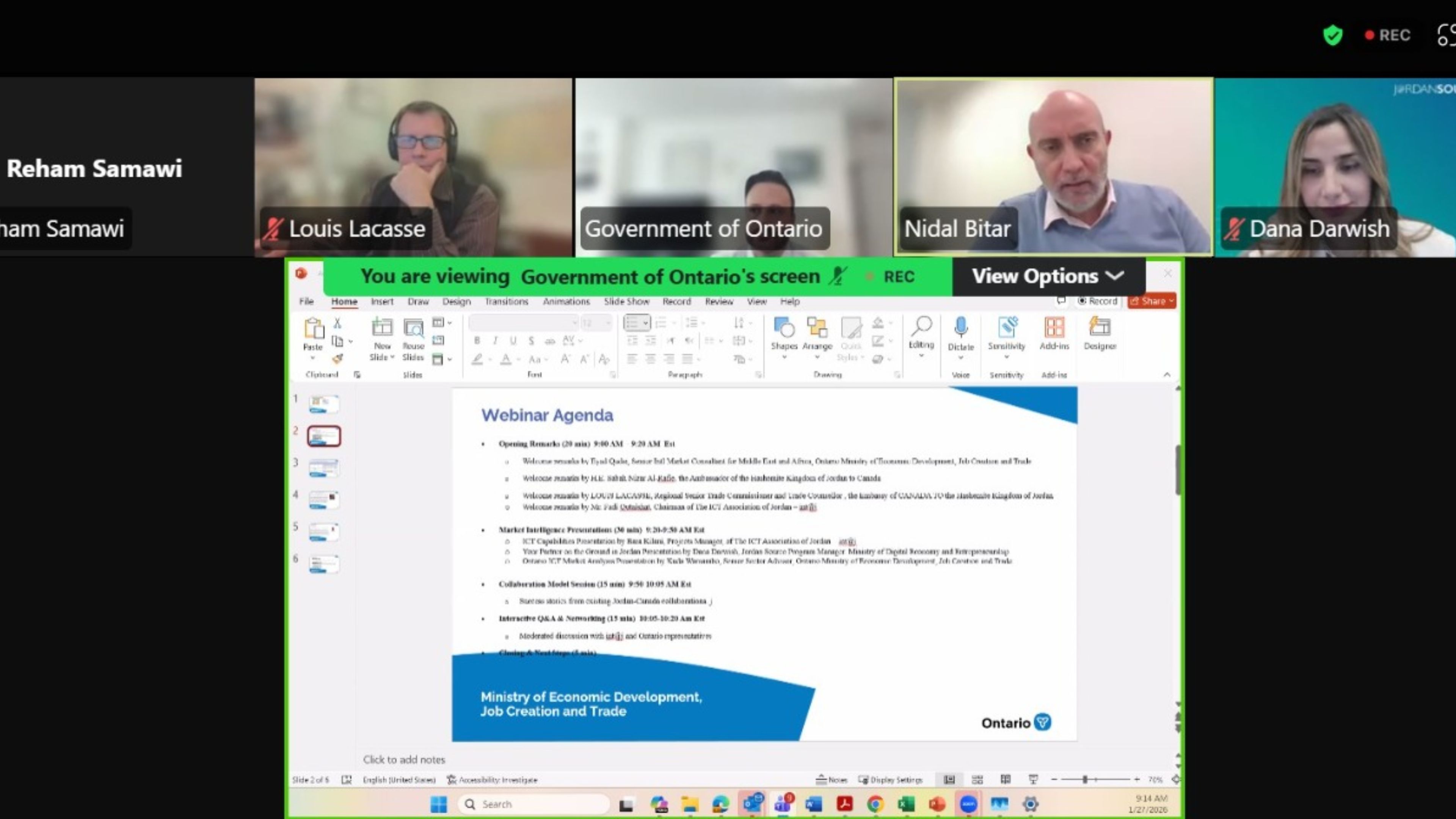Select slide 4 thumbnail in the panel
The width and height of the screenshot is (1456, 819).
point(324,500)
